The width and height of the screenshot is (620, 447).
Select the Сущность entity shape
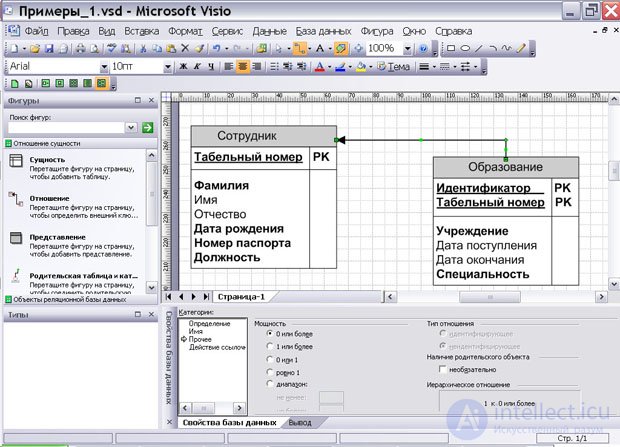tap(72, 168)
